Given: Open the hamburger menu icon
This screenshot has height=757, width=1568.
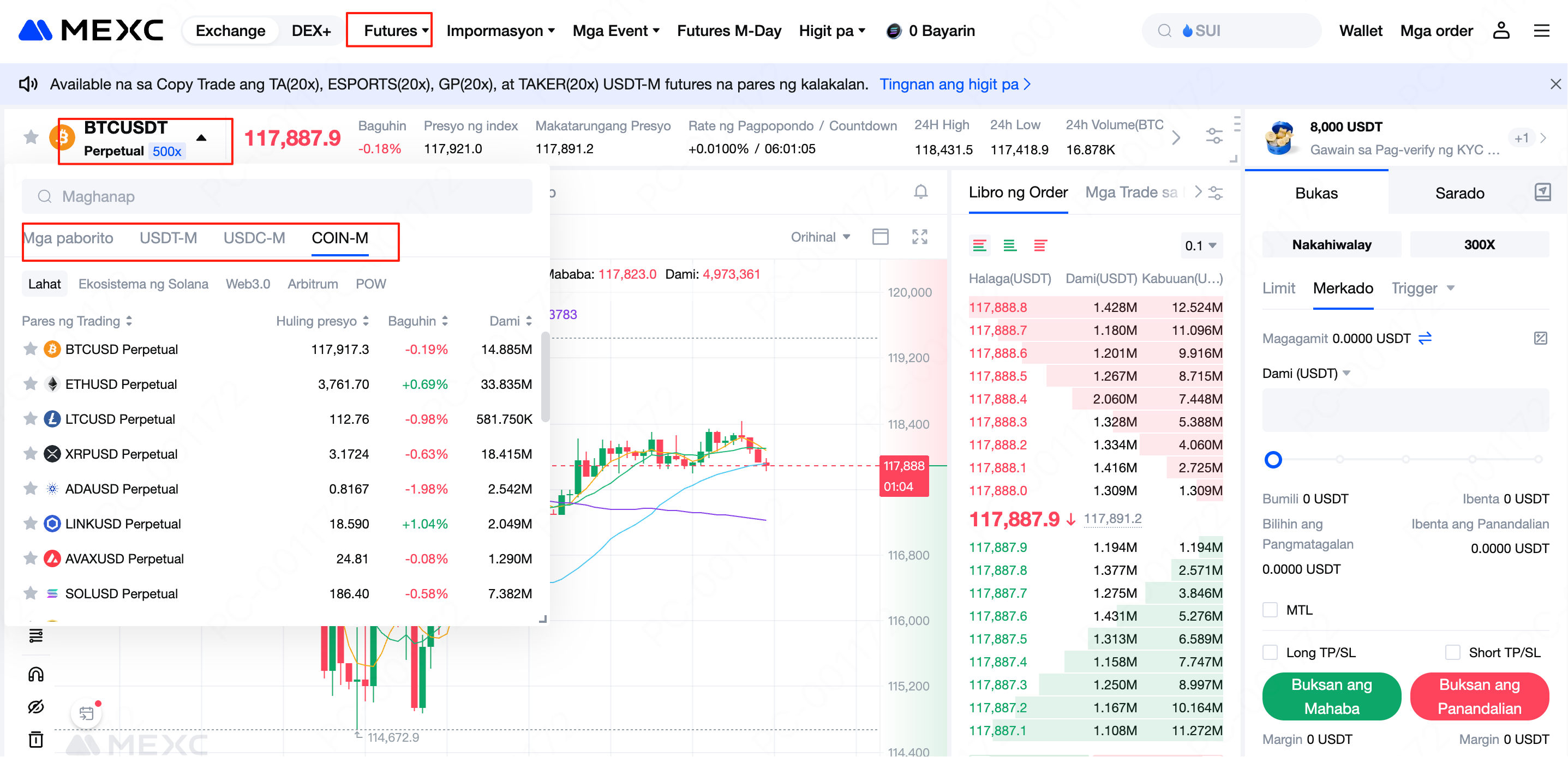Looking at the screenshot, I should [1541, 31].
